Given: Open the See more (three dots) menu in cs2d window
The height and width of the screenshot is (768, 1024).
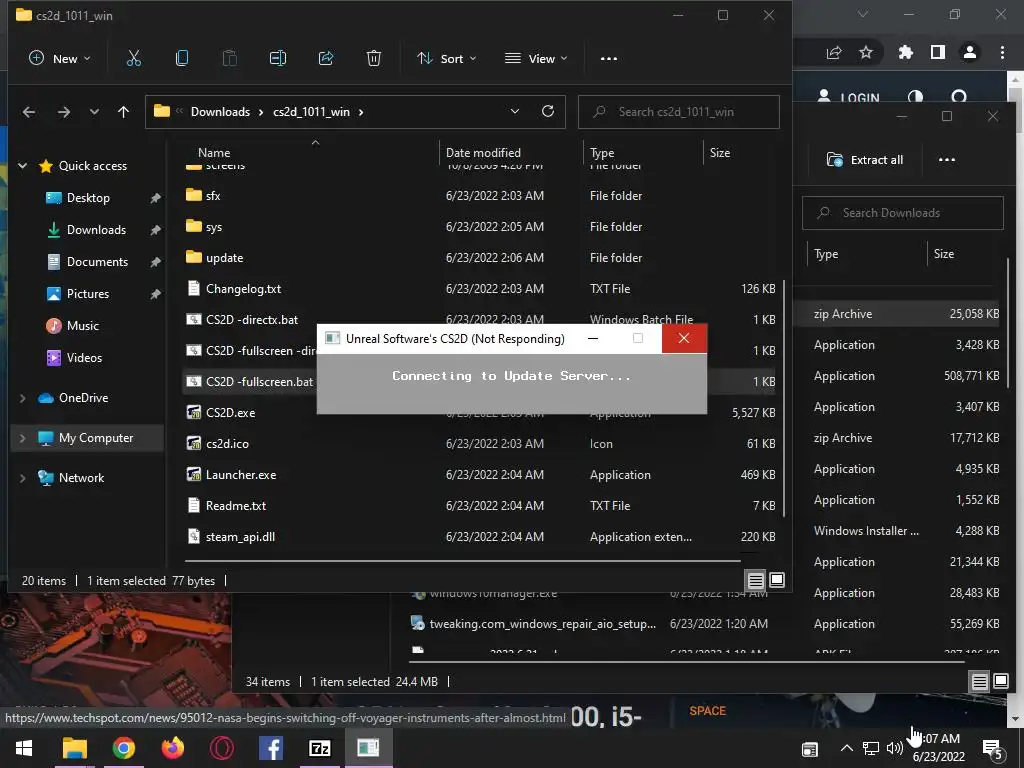Looking at the screenshot, I should pos(609,58).
